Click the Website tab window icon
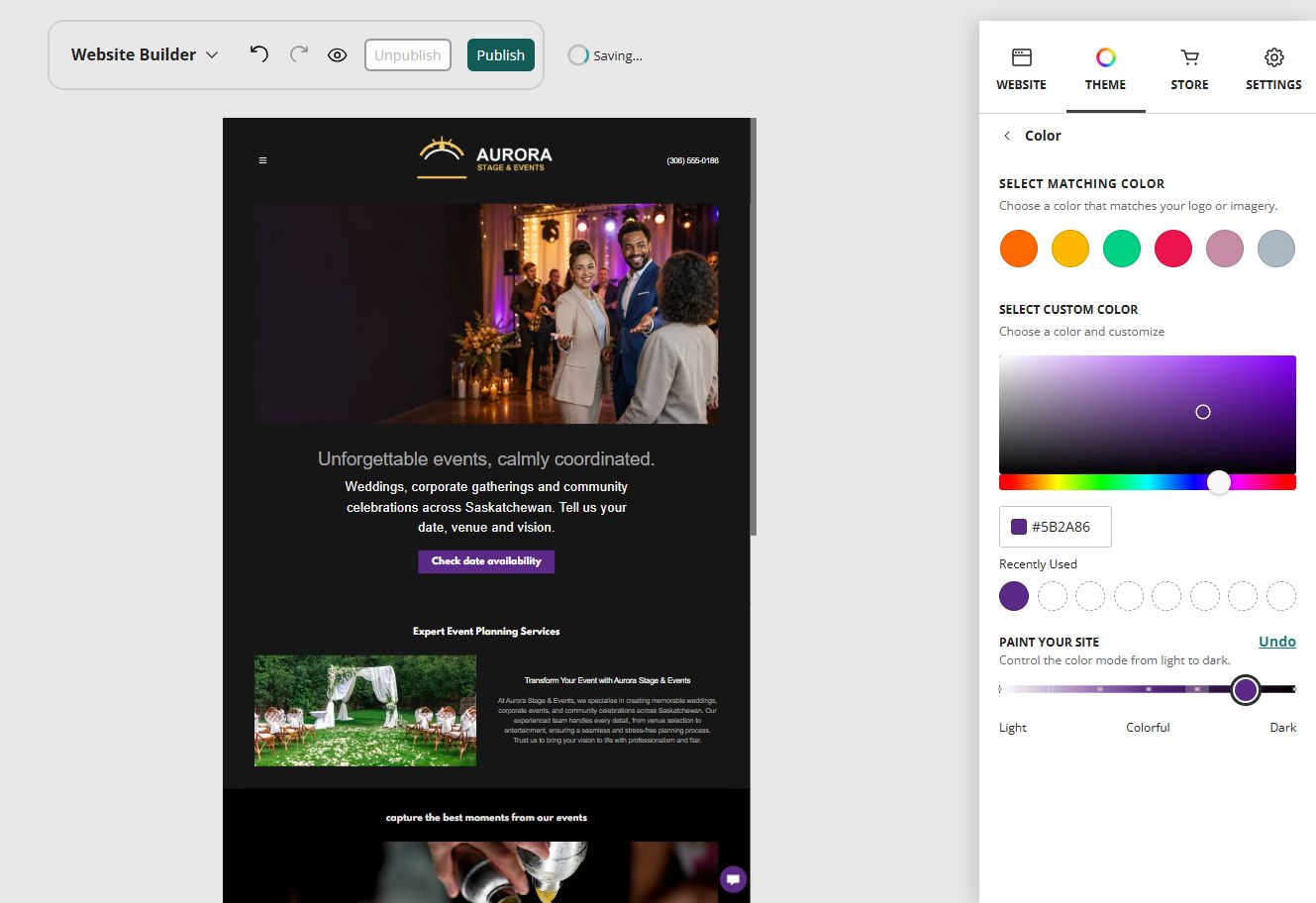Image resolution: width=1316 pixels, height=903 pixels. (x=1021, y=57)
